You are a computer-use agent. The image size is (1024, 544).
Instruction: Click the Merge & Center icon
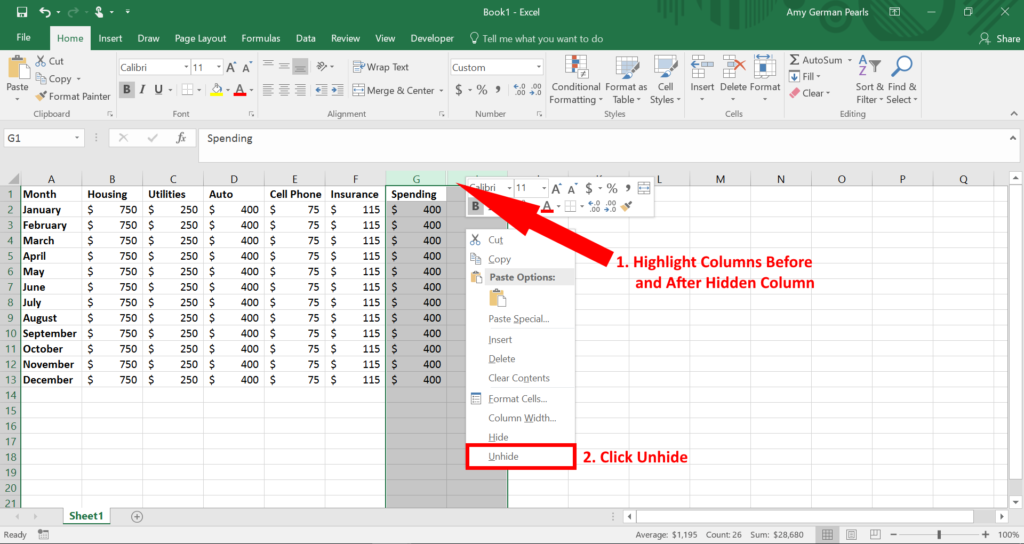359,90
